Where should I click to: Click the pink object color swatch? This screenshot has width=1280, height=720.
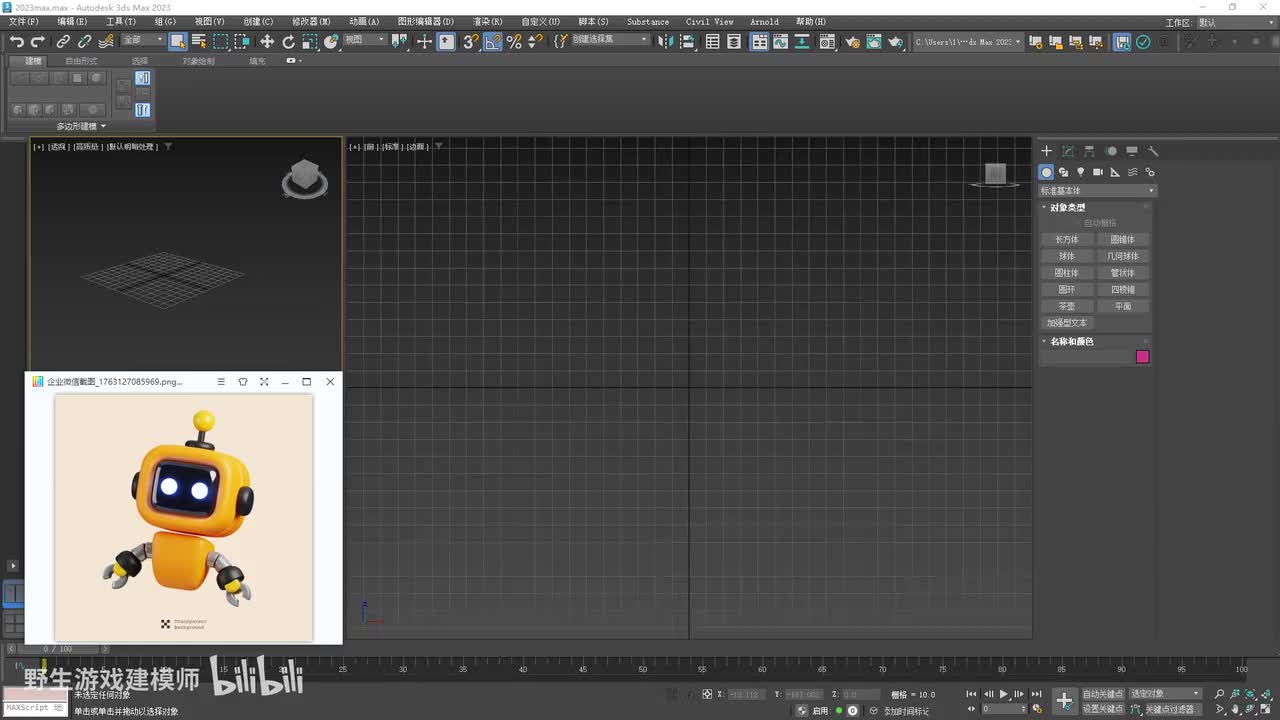1142,357
